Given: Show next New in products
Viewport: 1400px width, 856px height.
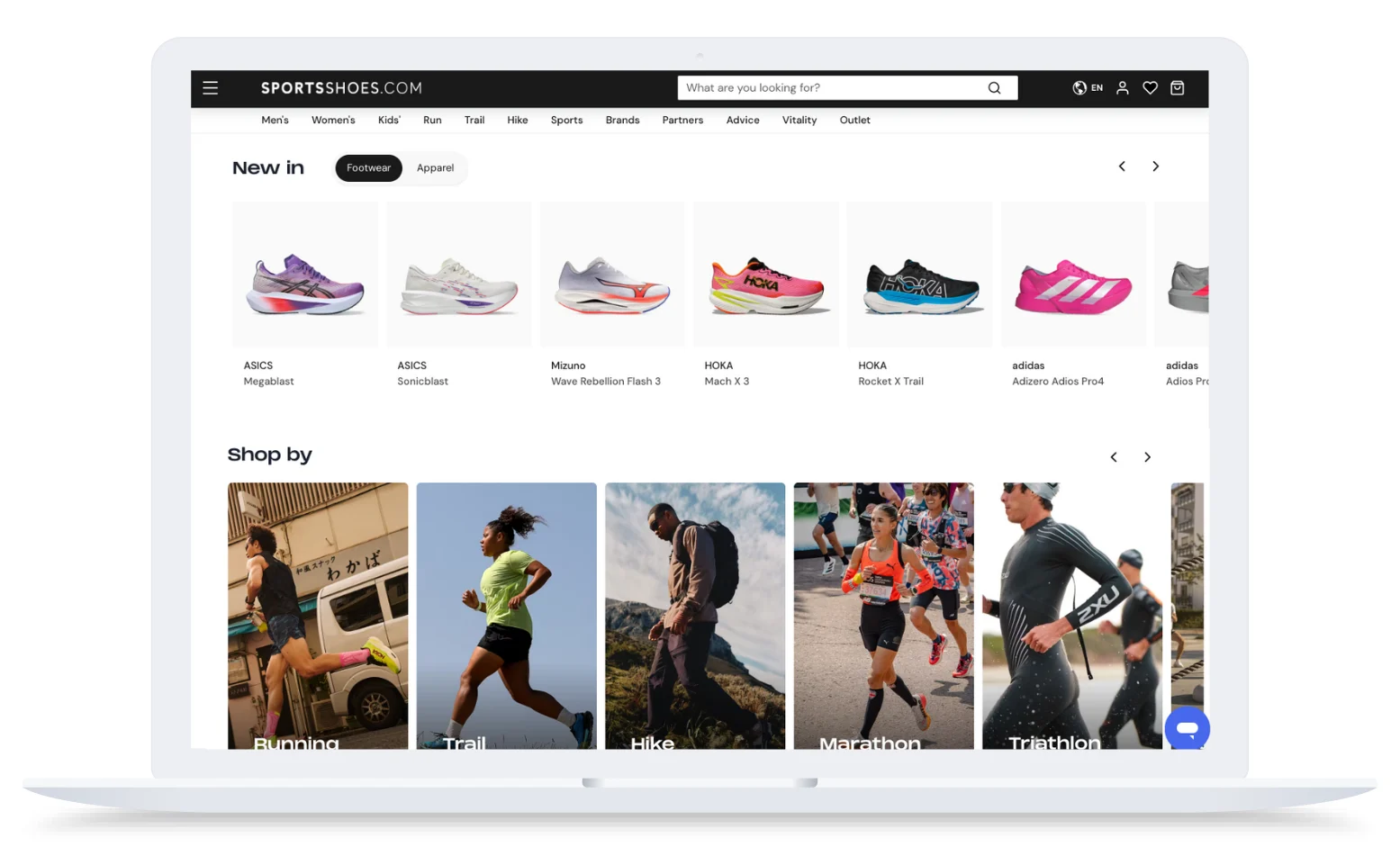Looking at the screenshot, I should (x=1156, y=167).
